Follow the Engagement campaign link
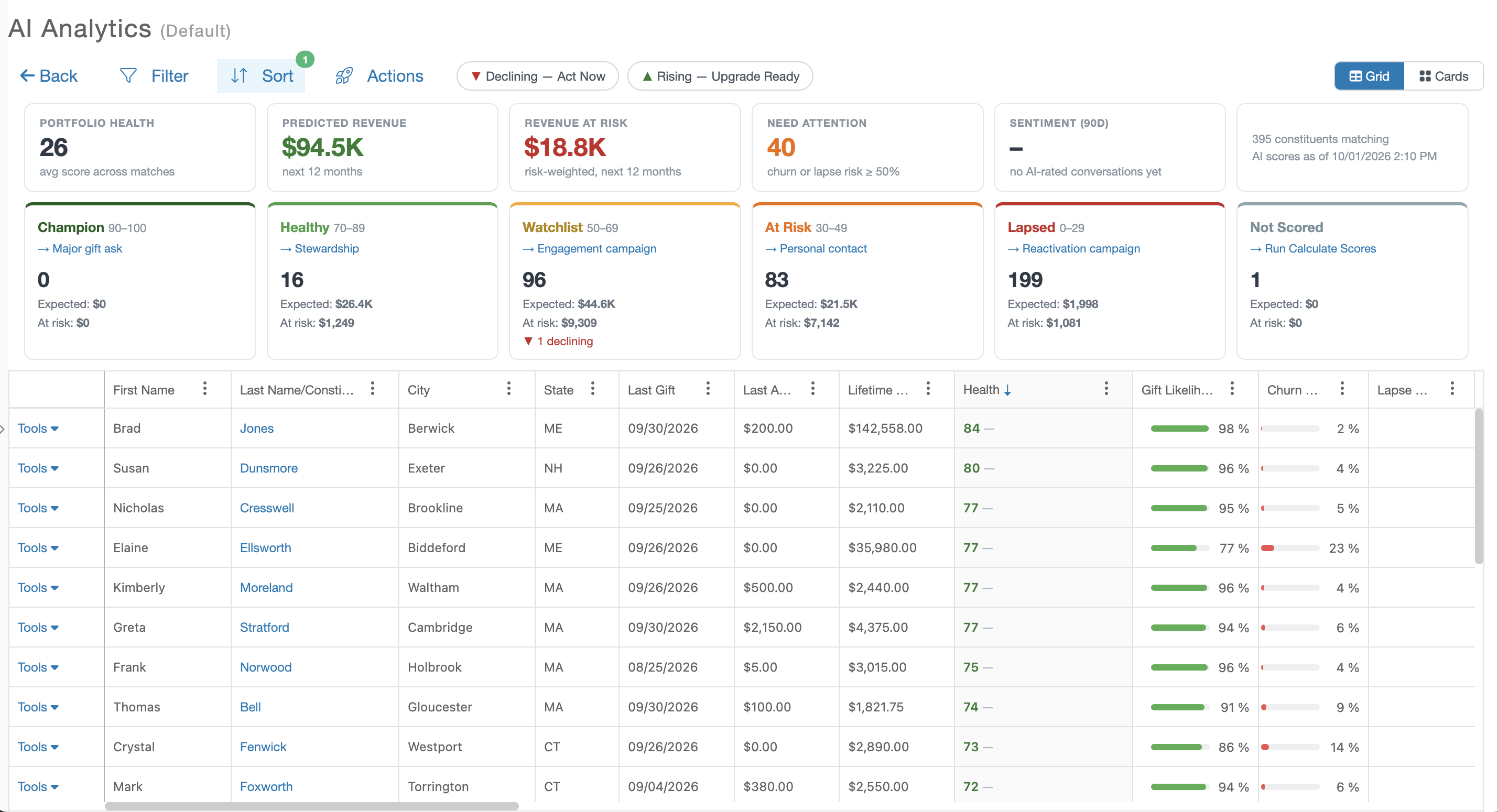 coord(590,248)
